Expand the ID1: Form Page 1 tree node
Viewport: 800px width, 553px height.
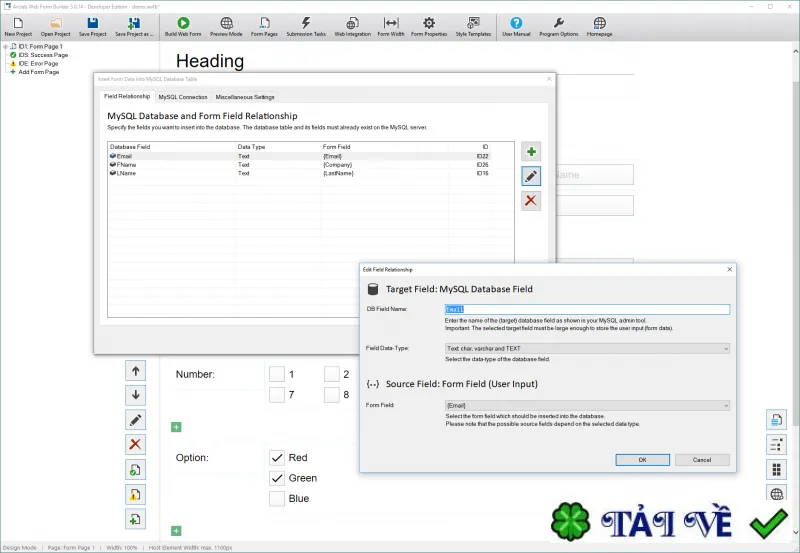point(6,46)
